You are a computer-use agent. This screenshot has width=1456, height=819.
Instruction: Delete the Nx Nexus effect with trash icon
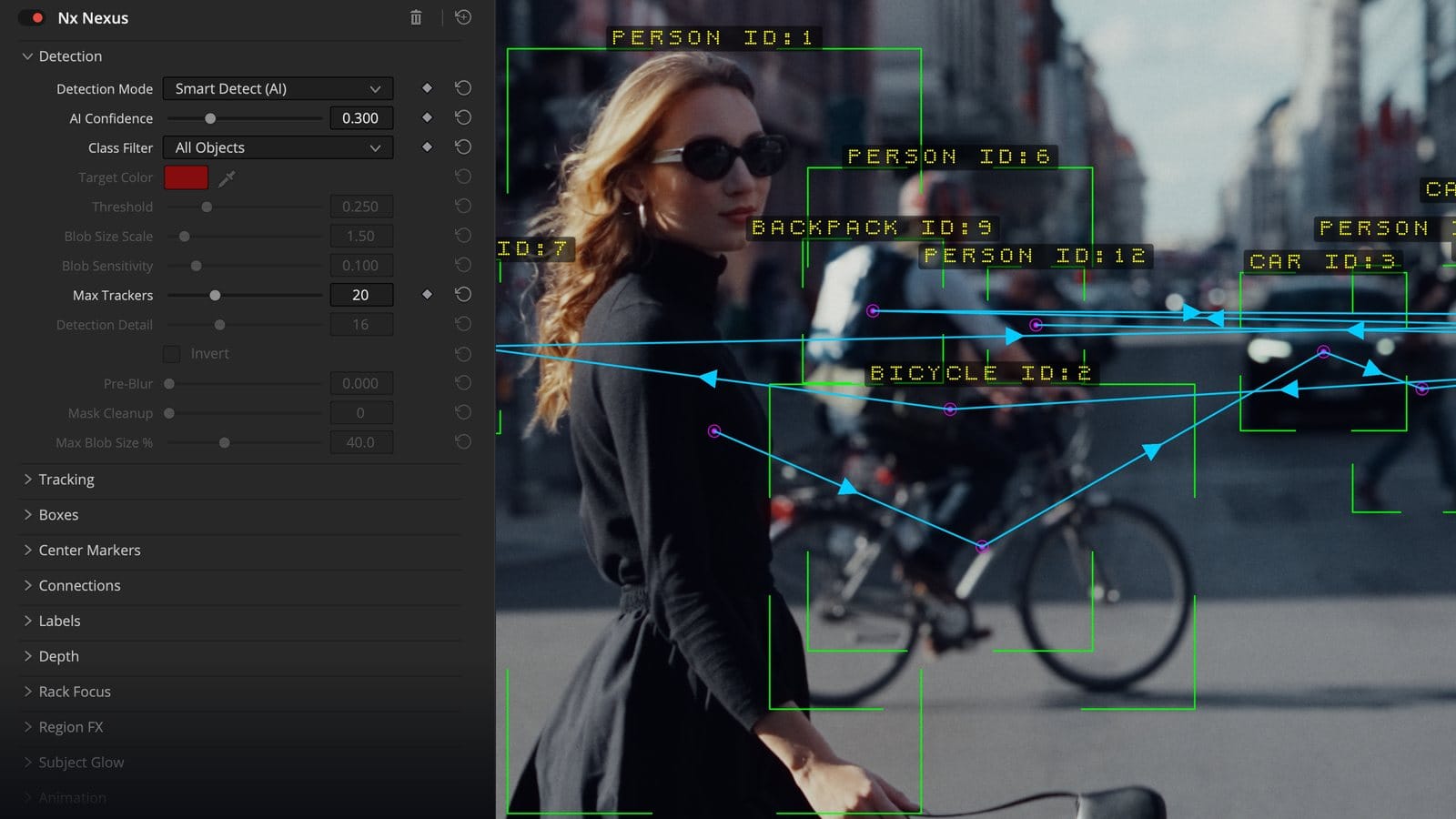tap(416, 17)
